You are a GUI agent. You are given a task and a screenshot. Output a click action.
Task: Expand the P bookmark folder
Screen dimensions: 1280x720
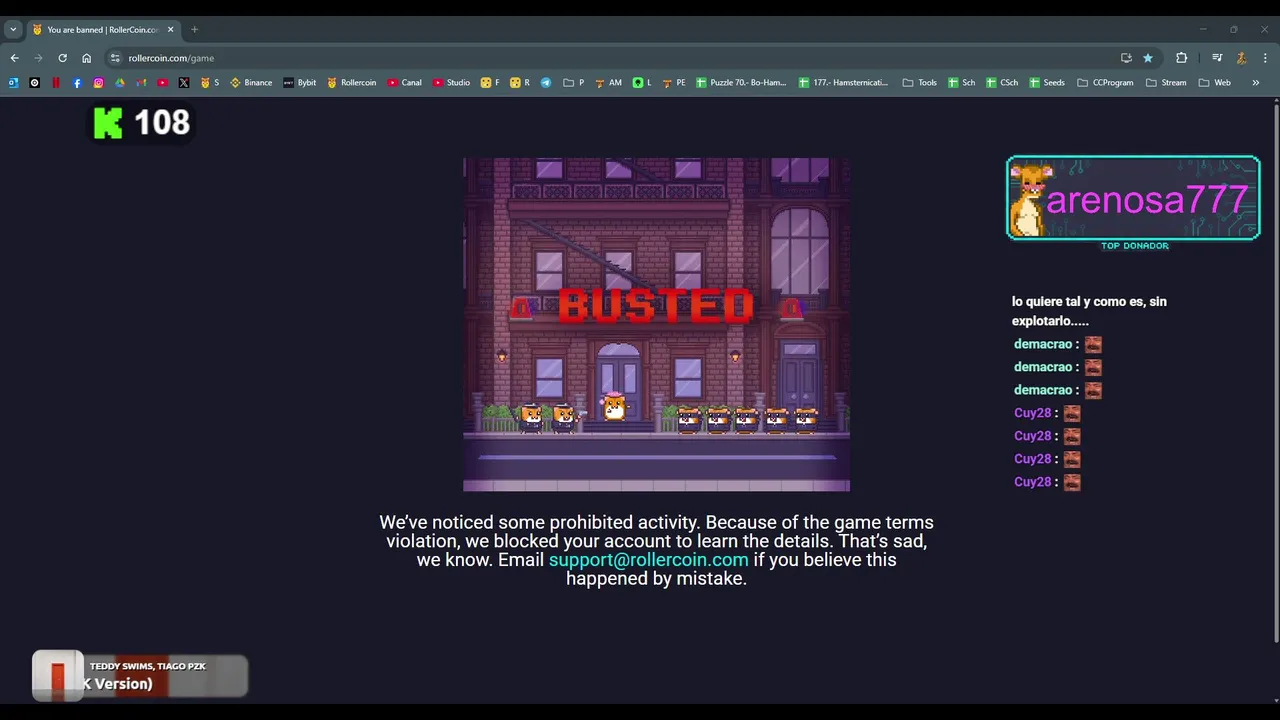pyautogui.click(x=574, y=83)
